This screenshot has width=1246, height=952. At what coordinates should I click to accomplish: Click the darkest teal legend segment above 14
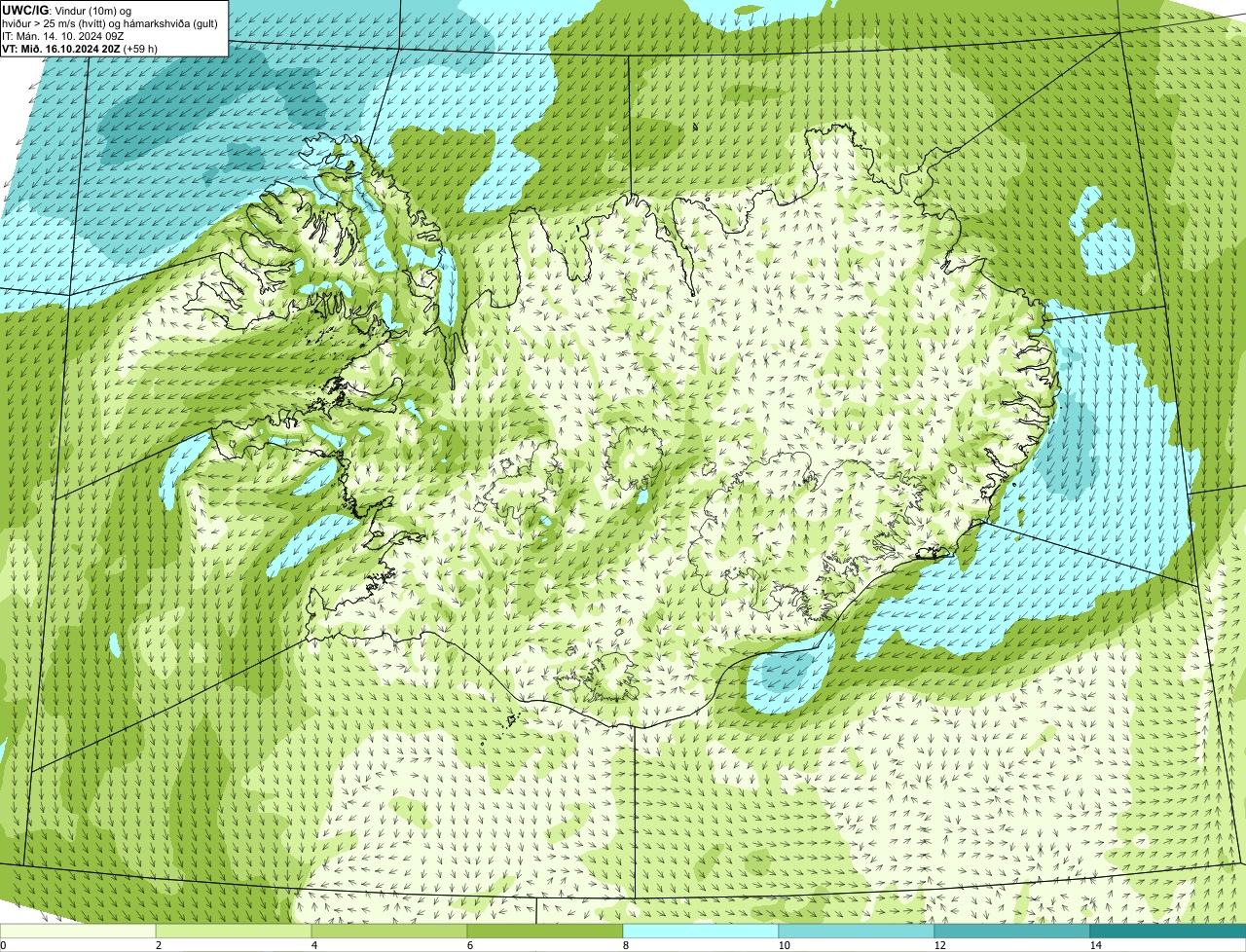pos(1168,931)
